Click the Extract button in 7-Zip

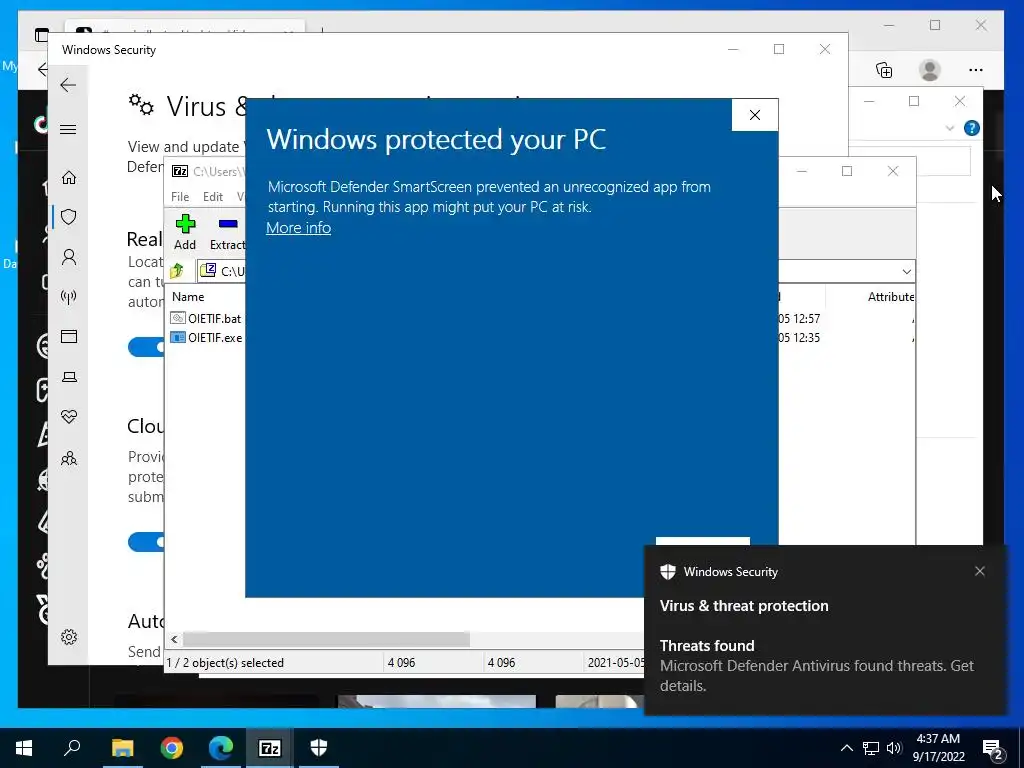click(227, 232)
